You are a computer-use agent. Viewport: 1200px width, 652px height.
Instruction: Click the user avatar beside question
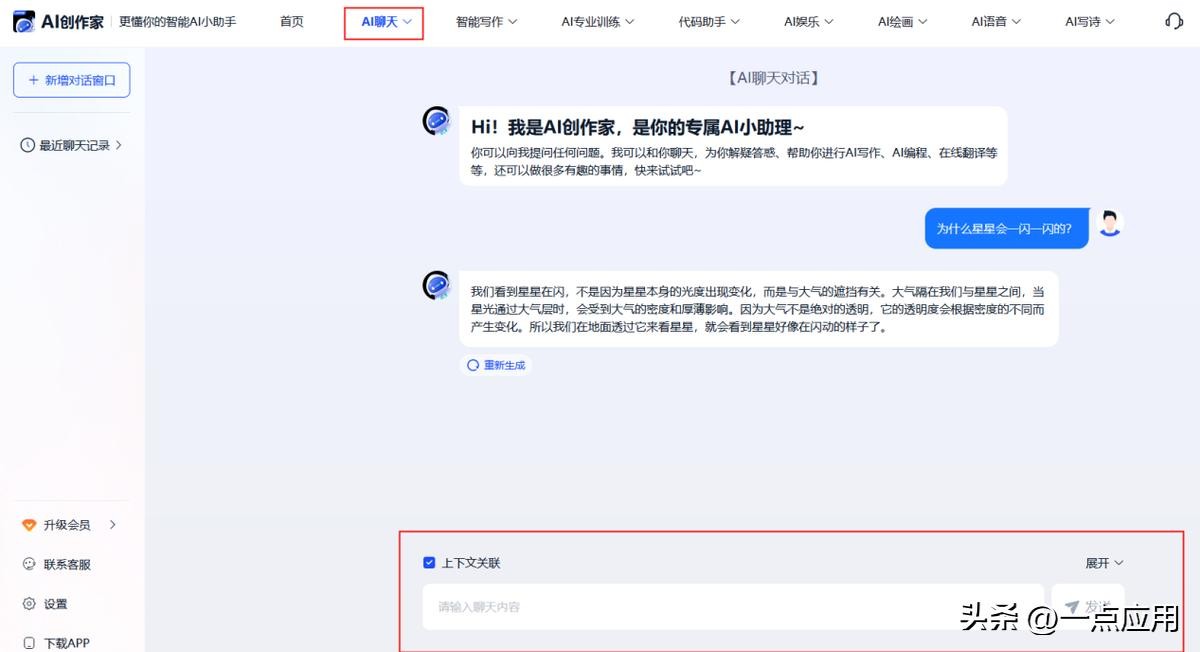[x=1109, y=224]
